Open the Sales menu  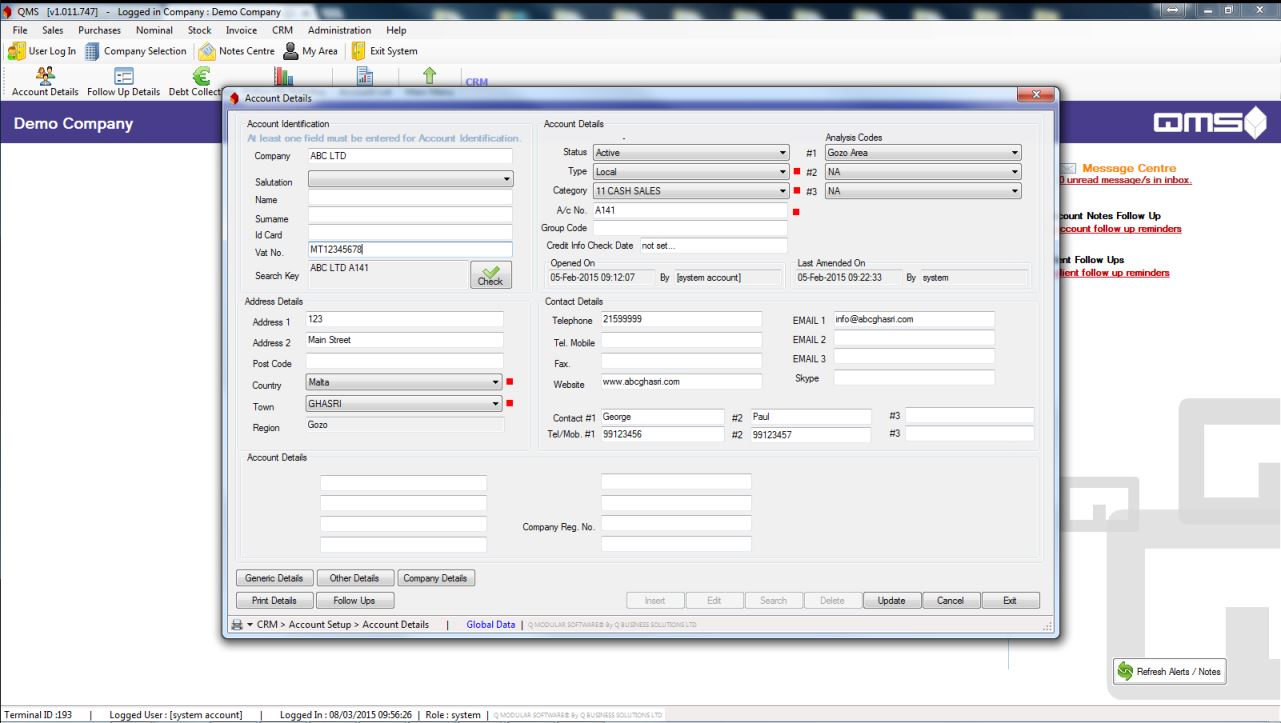point(52,30)
